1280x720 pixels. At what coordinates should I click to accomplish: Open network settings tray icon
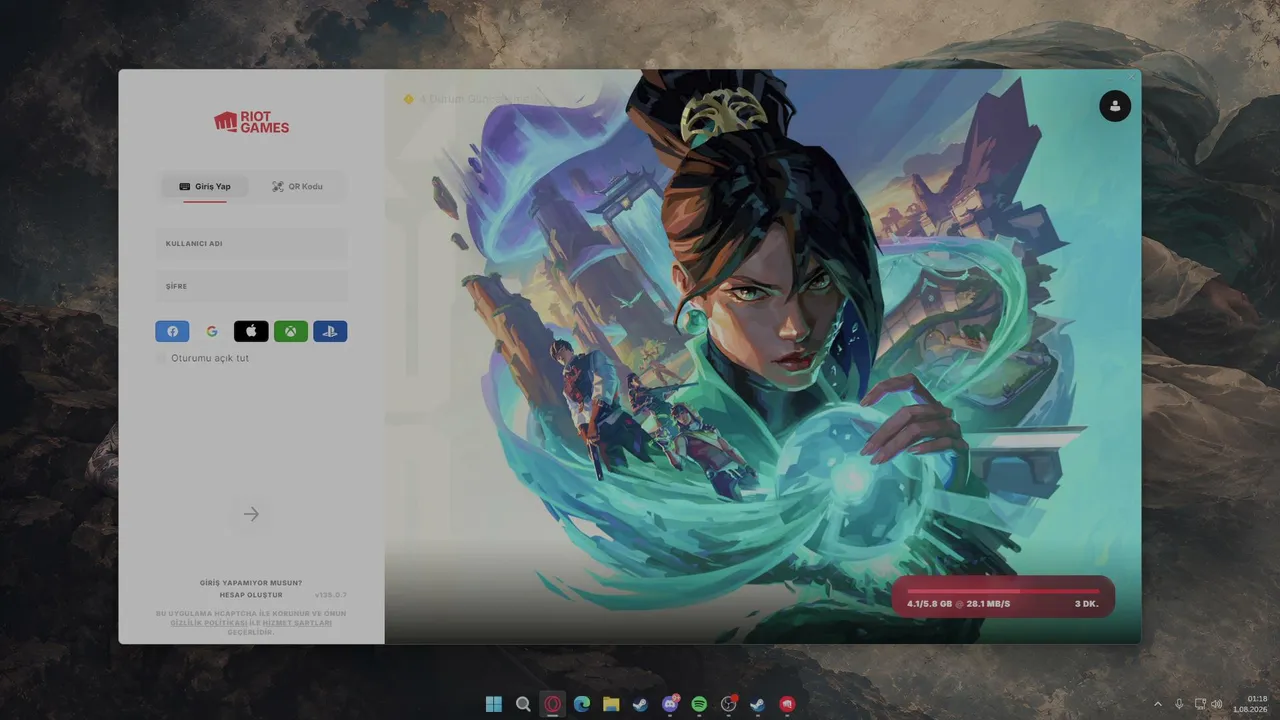pos(1200,704)
